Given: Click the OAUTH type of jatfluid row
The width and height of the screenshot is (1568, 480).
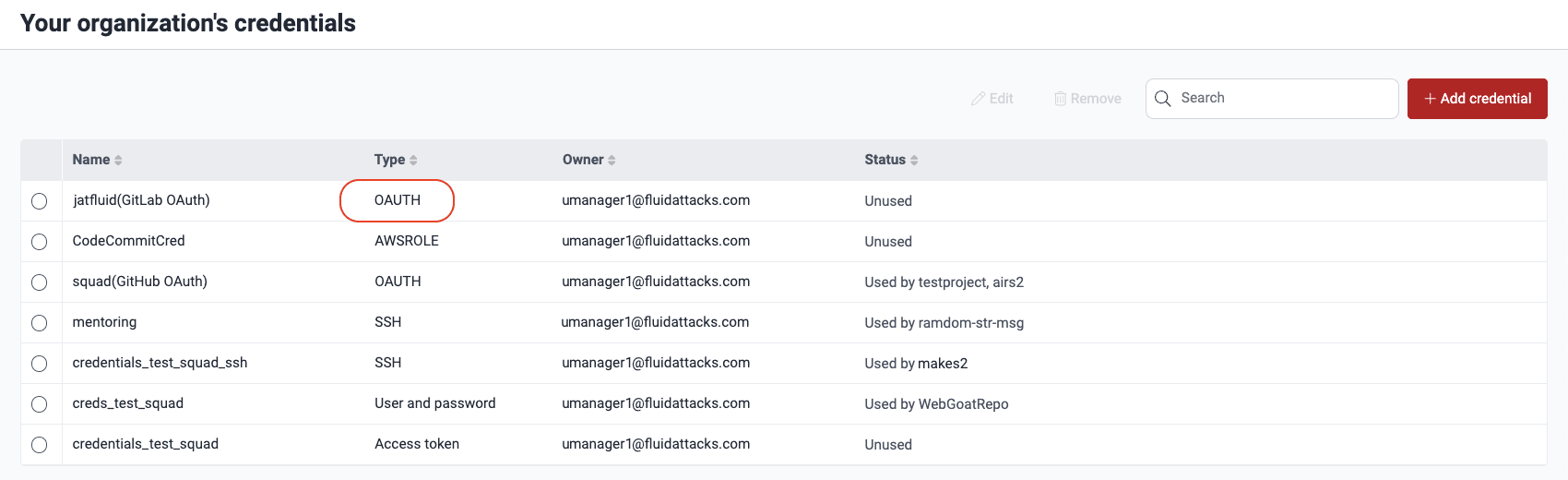Looking at the screenshot, I should point(398,200).
